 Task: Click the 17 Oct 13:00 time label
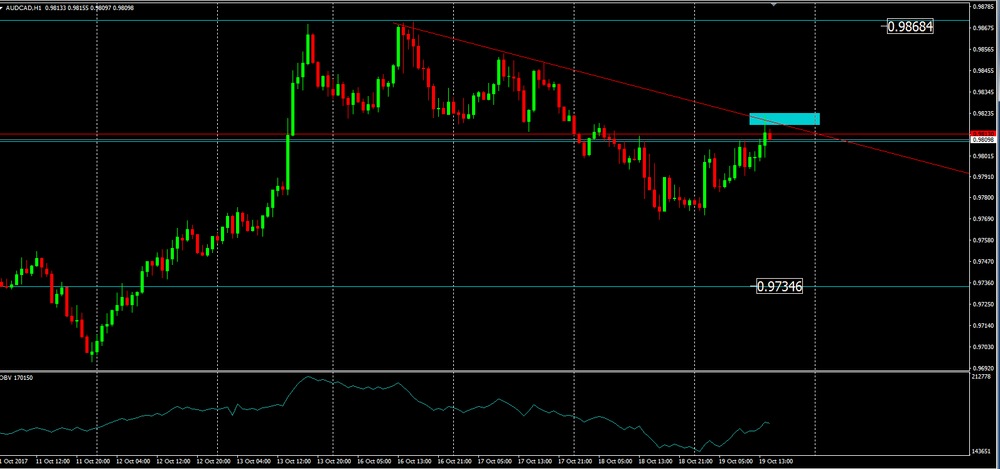pos(534,460)
